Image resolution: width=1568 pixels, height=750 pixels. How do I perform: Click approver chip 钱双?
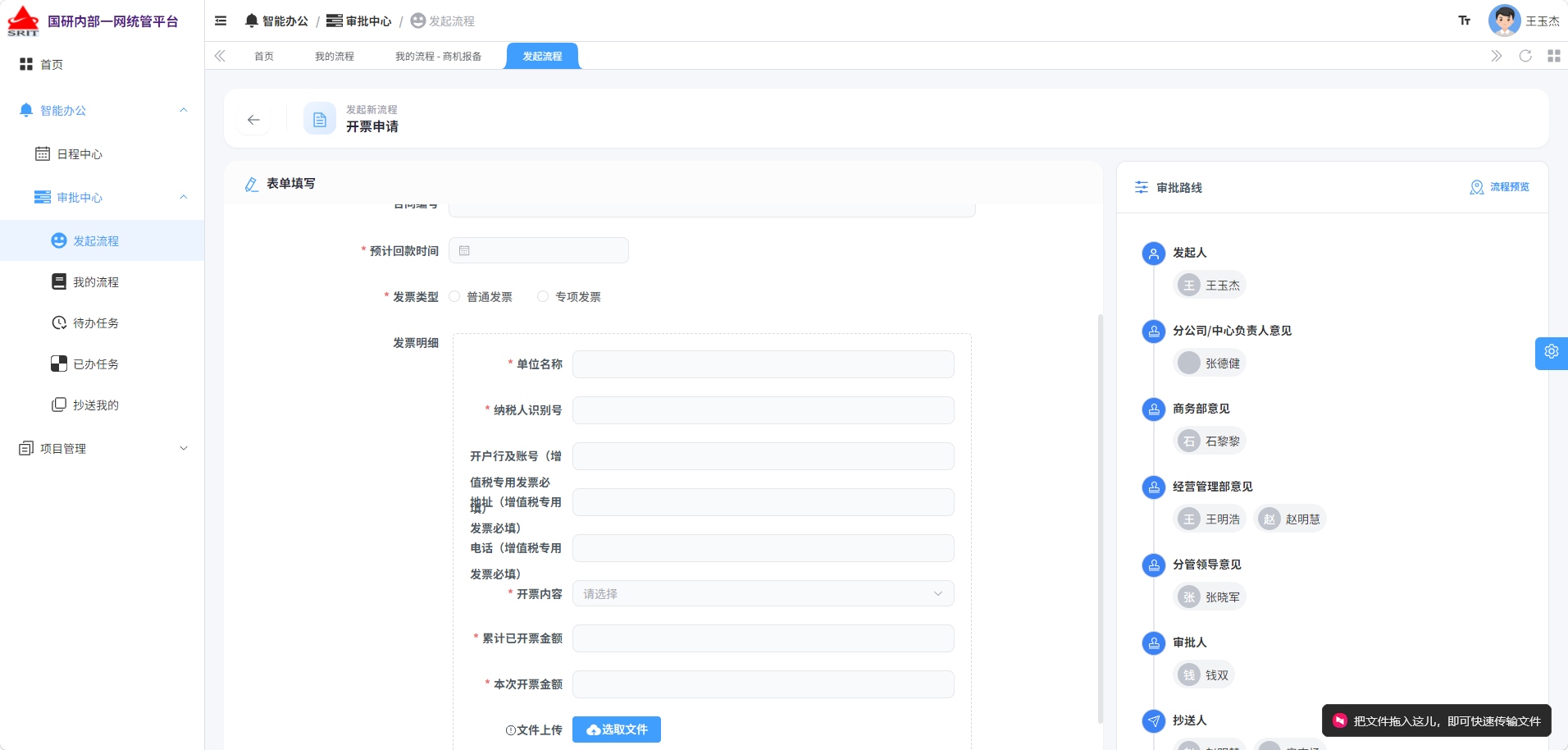click(x=1204, y=675)
